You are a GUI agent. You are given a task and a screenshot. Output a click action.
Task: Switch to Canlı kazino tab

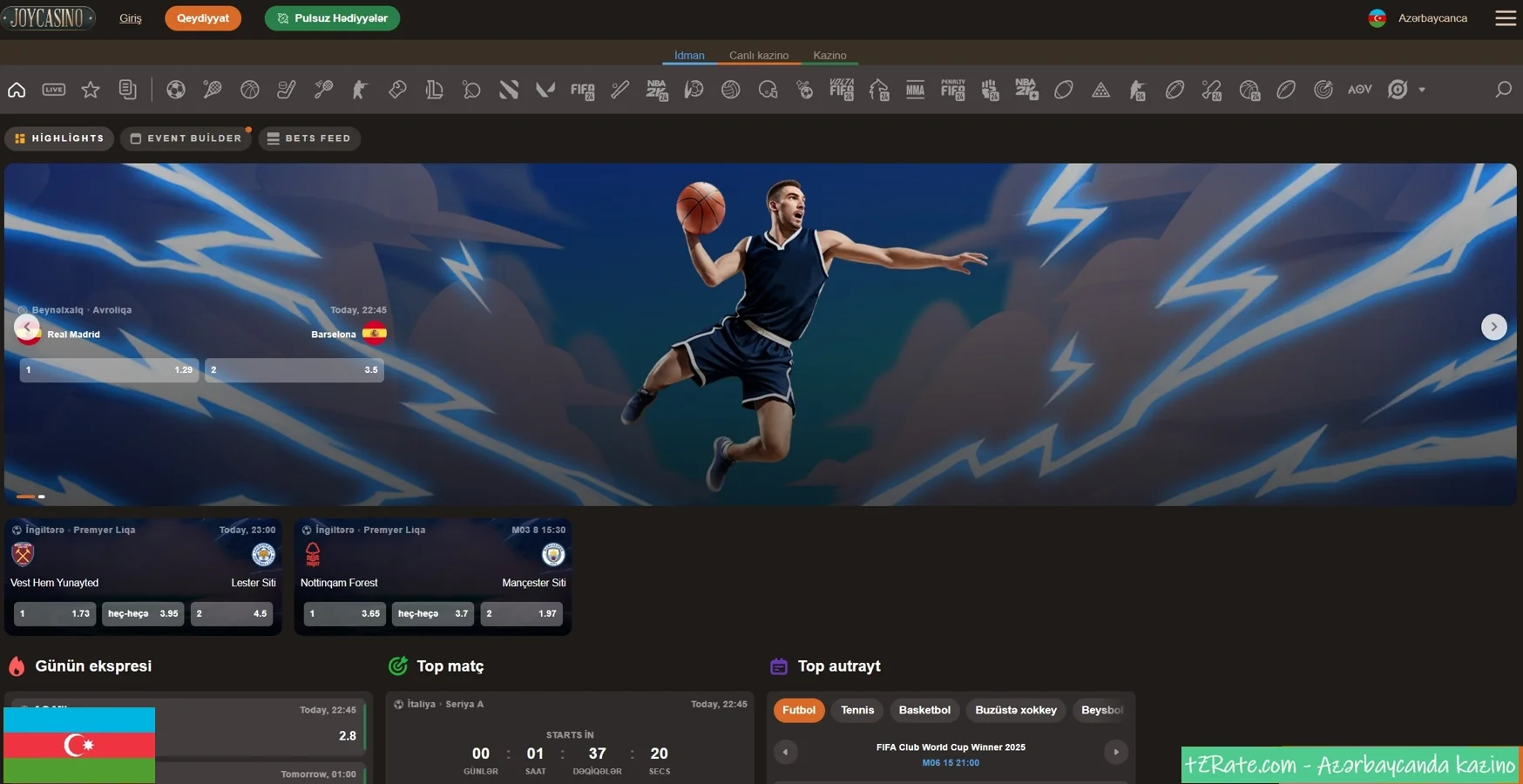point(759,56)
